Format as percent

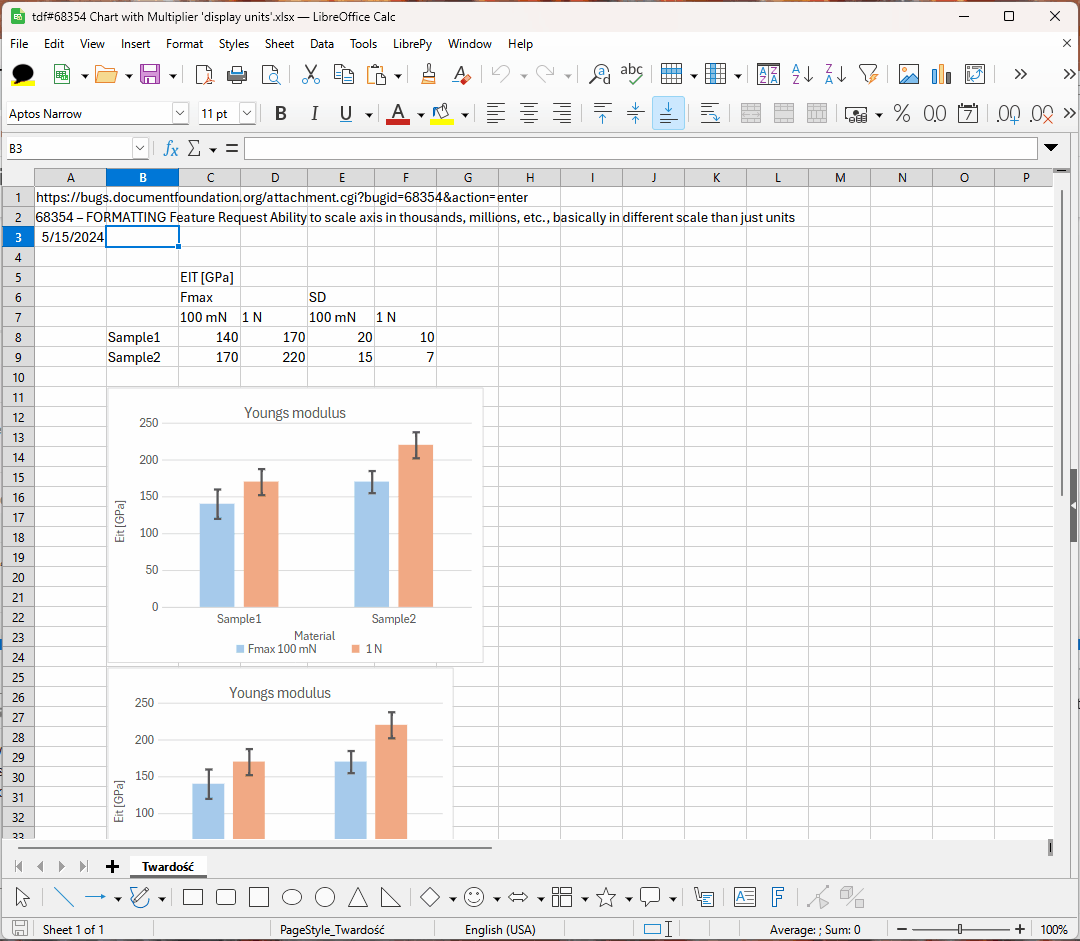point(902,114)
